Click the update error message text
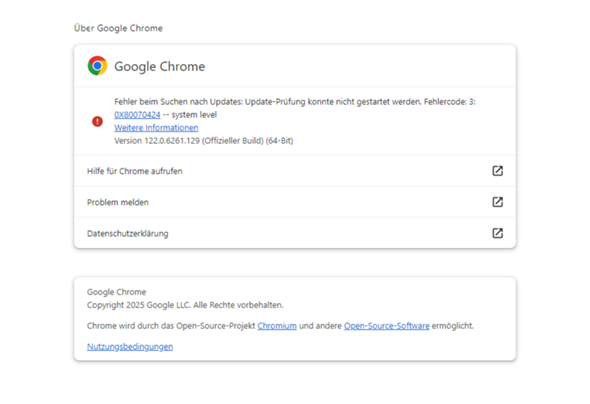 [295, 102]
